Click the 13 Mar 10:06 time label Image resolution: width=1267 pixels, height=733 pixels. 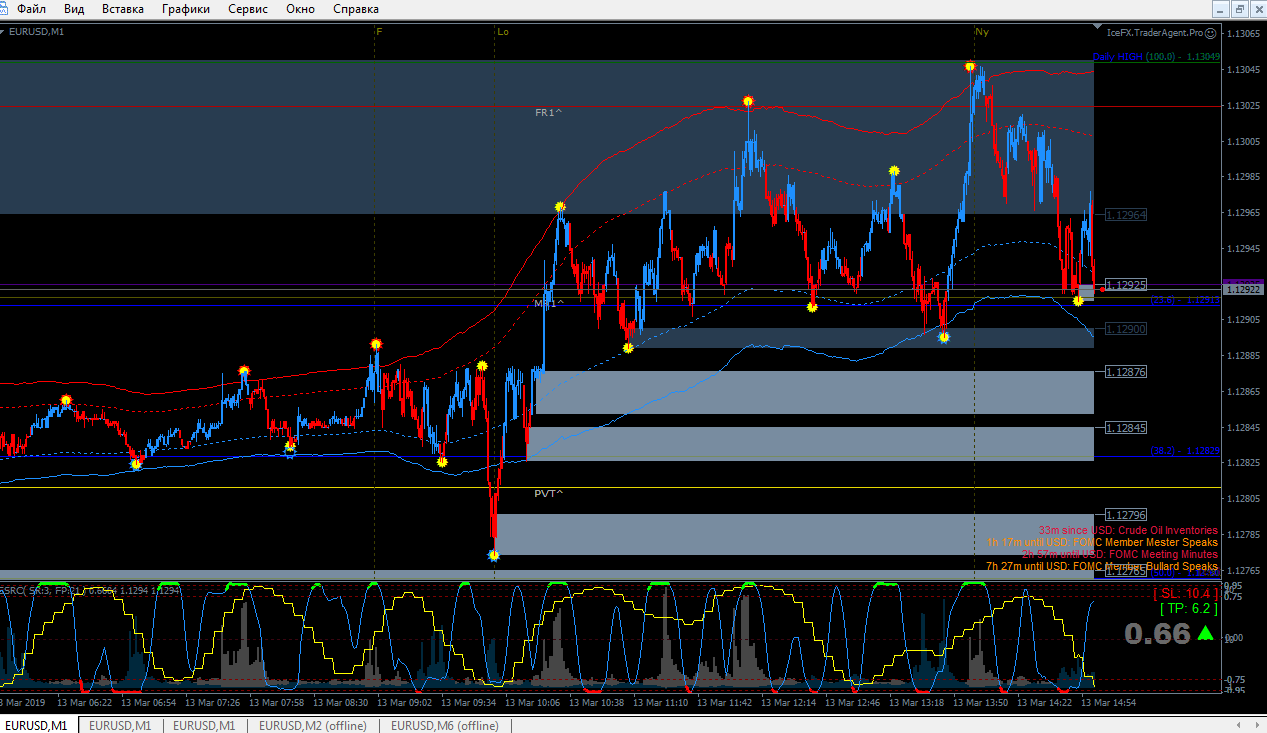click(x=532, y=703)
